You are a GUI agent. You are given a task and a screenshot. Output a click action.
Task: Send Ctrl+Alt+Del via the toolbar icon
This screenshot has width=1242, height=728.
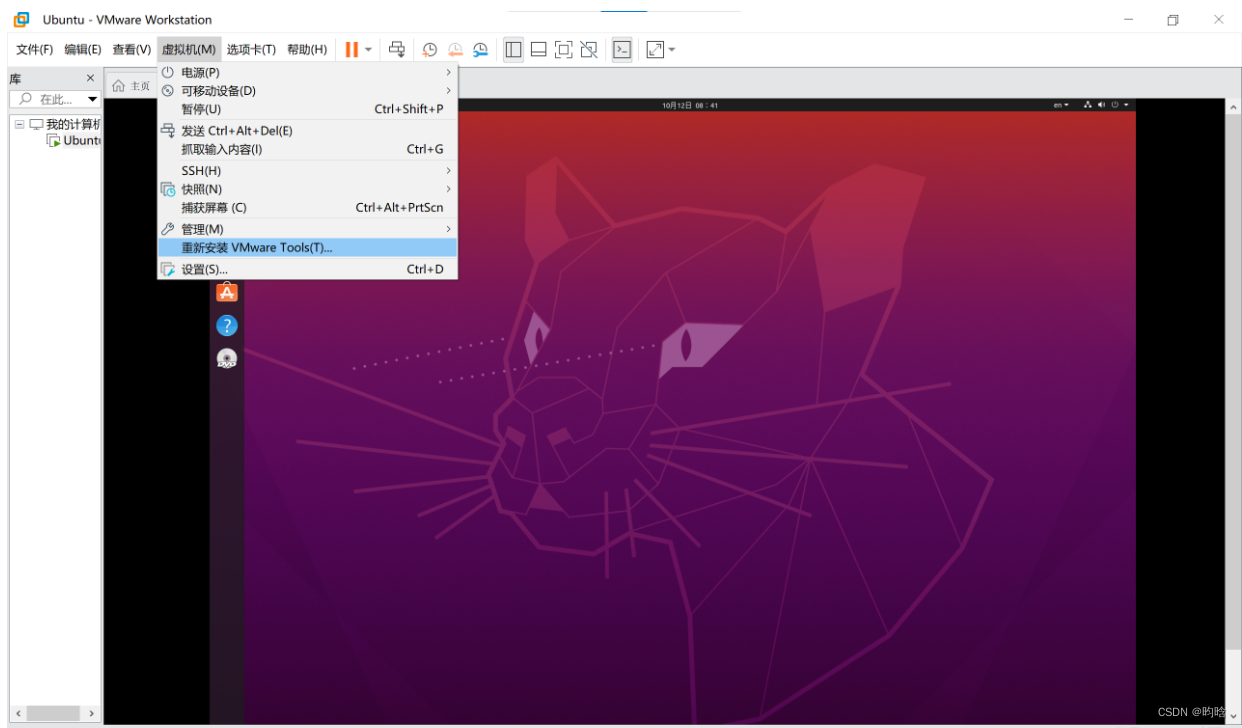coord(397,49)
